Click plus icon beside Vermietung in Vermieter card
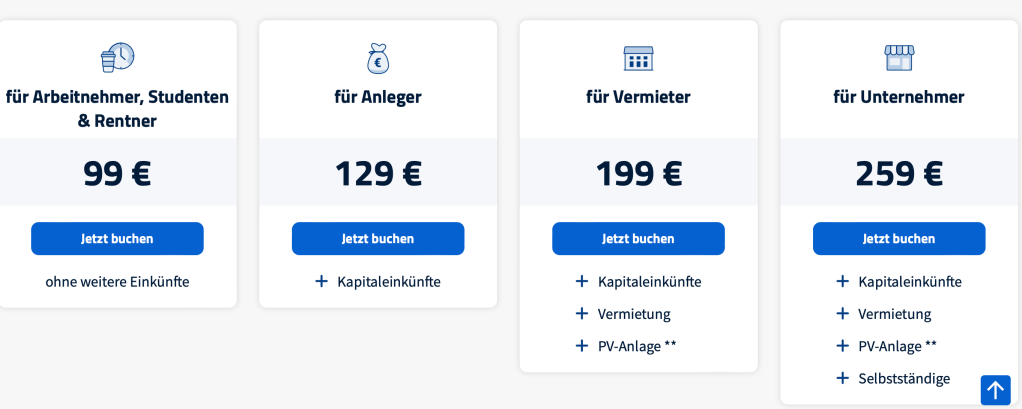1022x409 pixels. (x=582, y=313)
